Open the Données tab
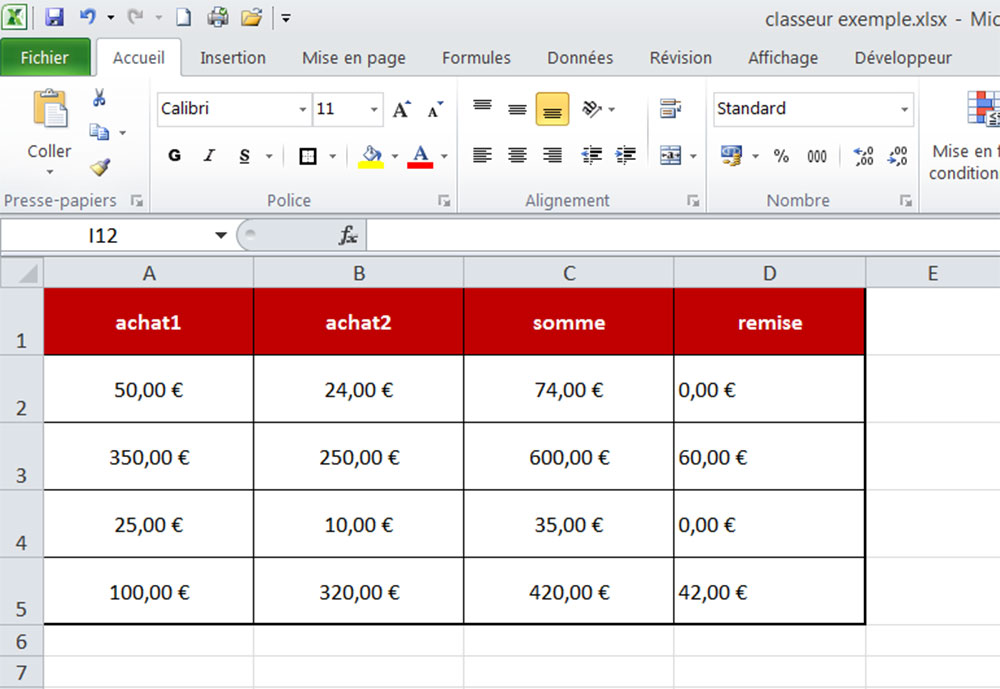This screenshot has height=689, width=1000. pyautogui.click(x=580, y=57)
